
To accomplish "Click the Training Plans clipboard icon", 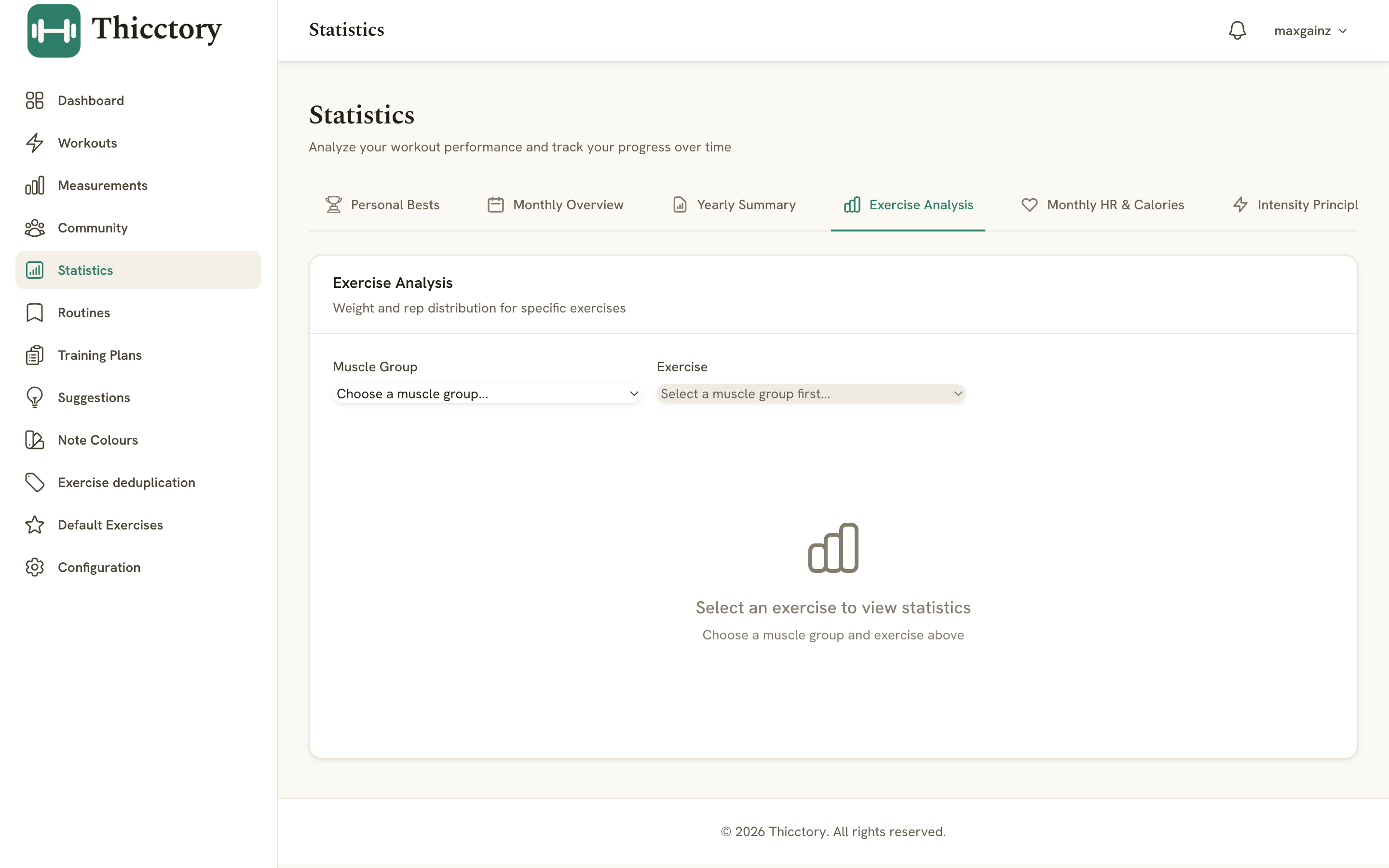I will pos(34,355).
